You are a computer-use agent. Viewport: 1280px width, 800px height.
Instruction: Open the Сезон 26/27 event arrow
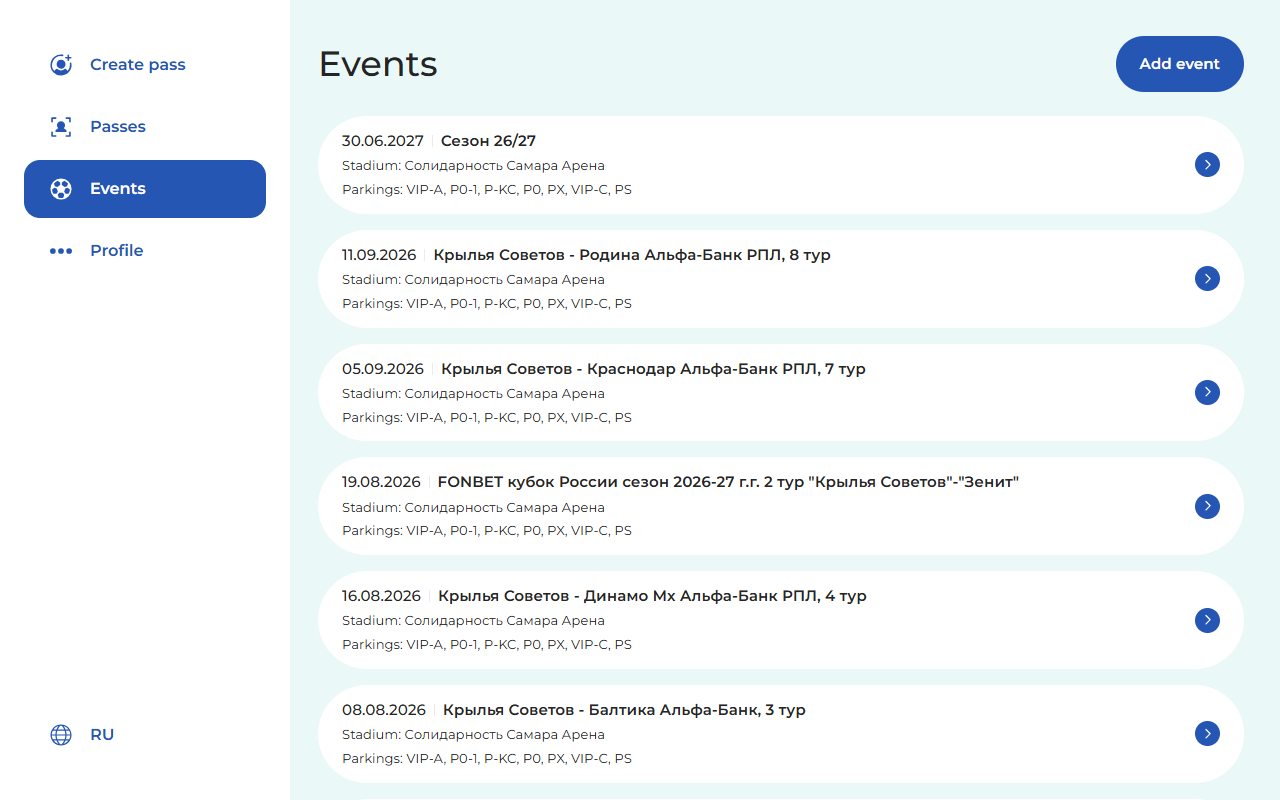[1207, 165]
